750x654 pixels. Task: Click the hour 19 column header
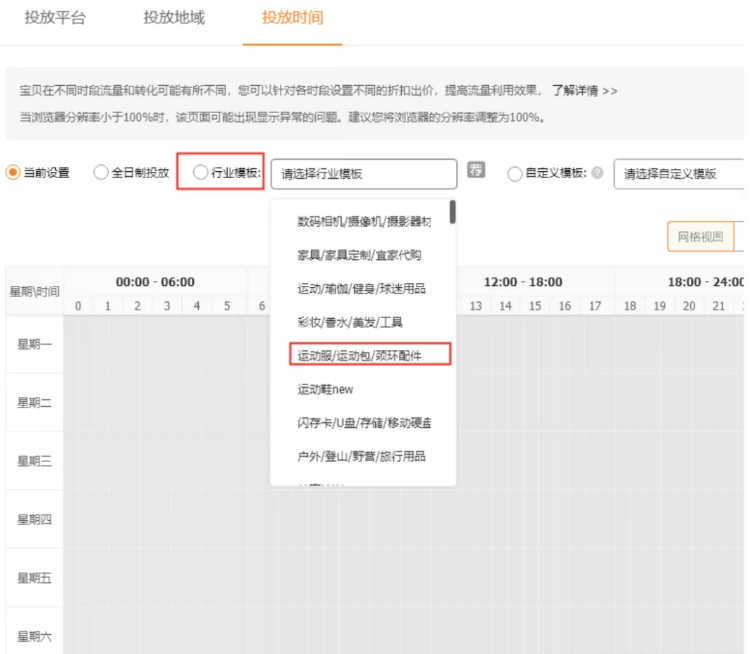click(660, 306)
